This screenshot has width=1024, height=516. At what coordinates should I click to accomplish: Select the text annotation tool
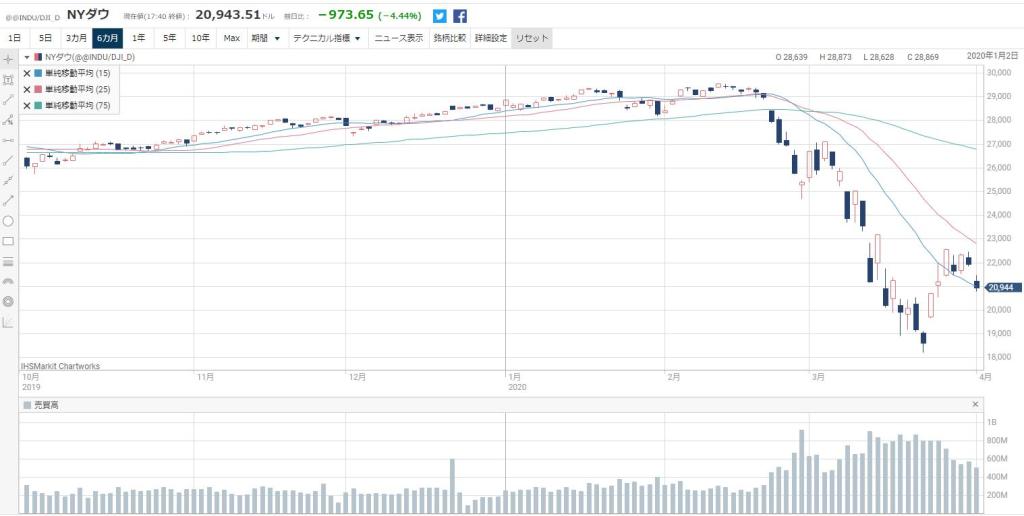[8, 79]
